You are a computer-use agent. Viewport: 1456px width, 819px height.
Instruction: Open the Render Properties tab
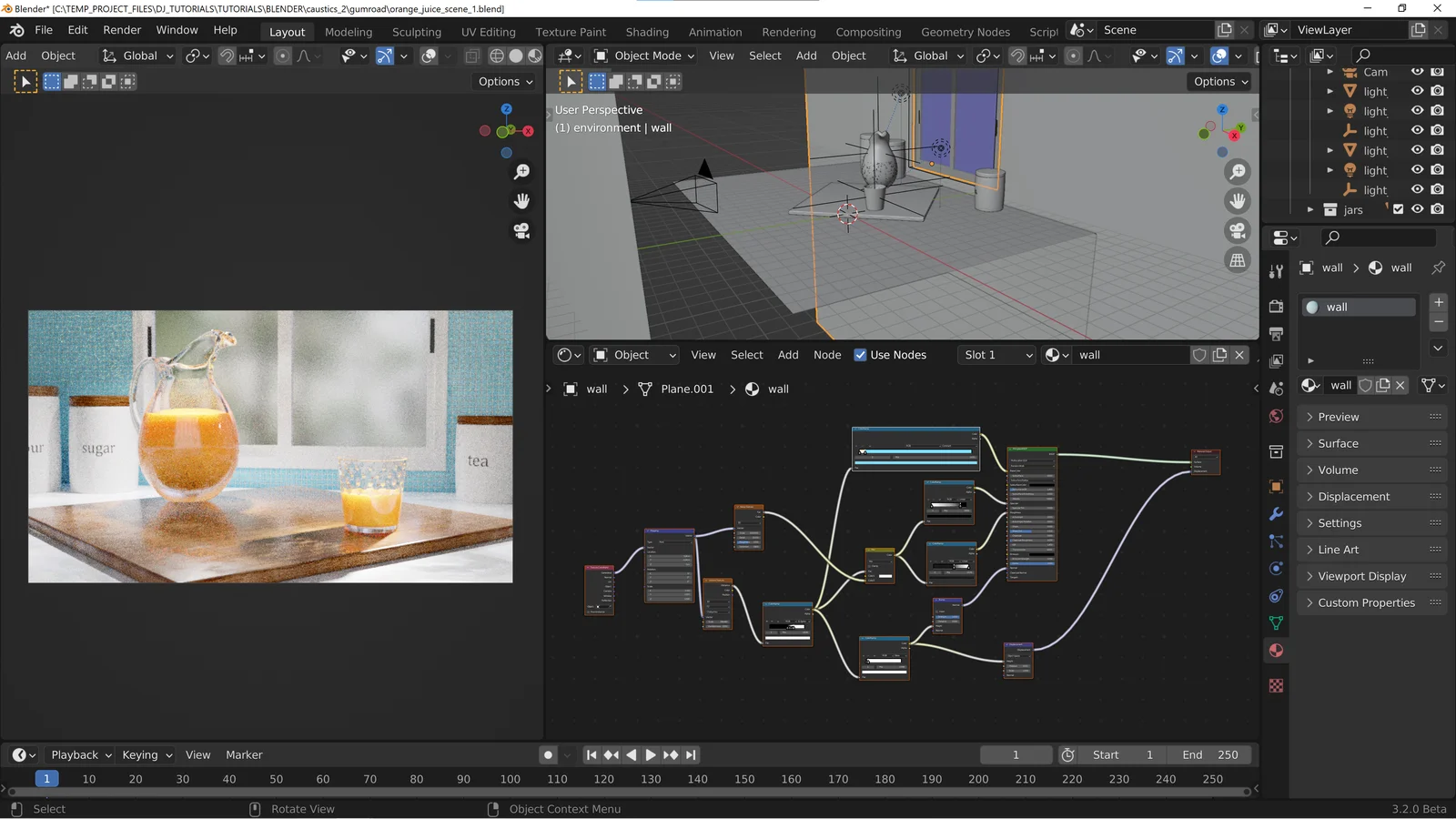1276,307
